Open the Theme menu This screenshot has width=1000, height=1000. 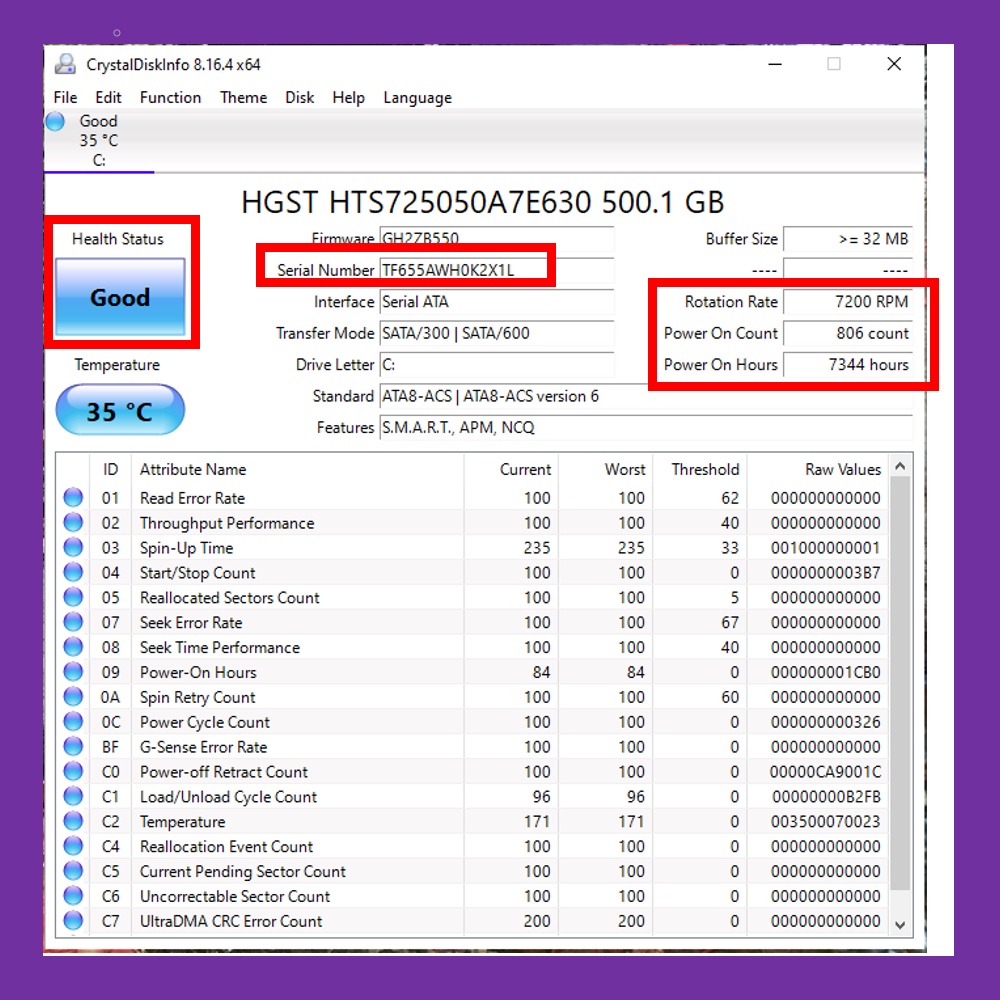pyautogui.click(x=243, y=97)
